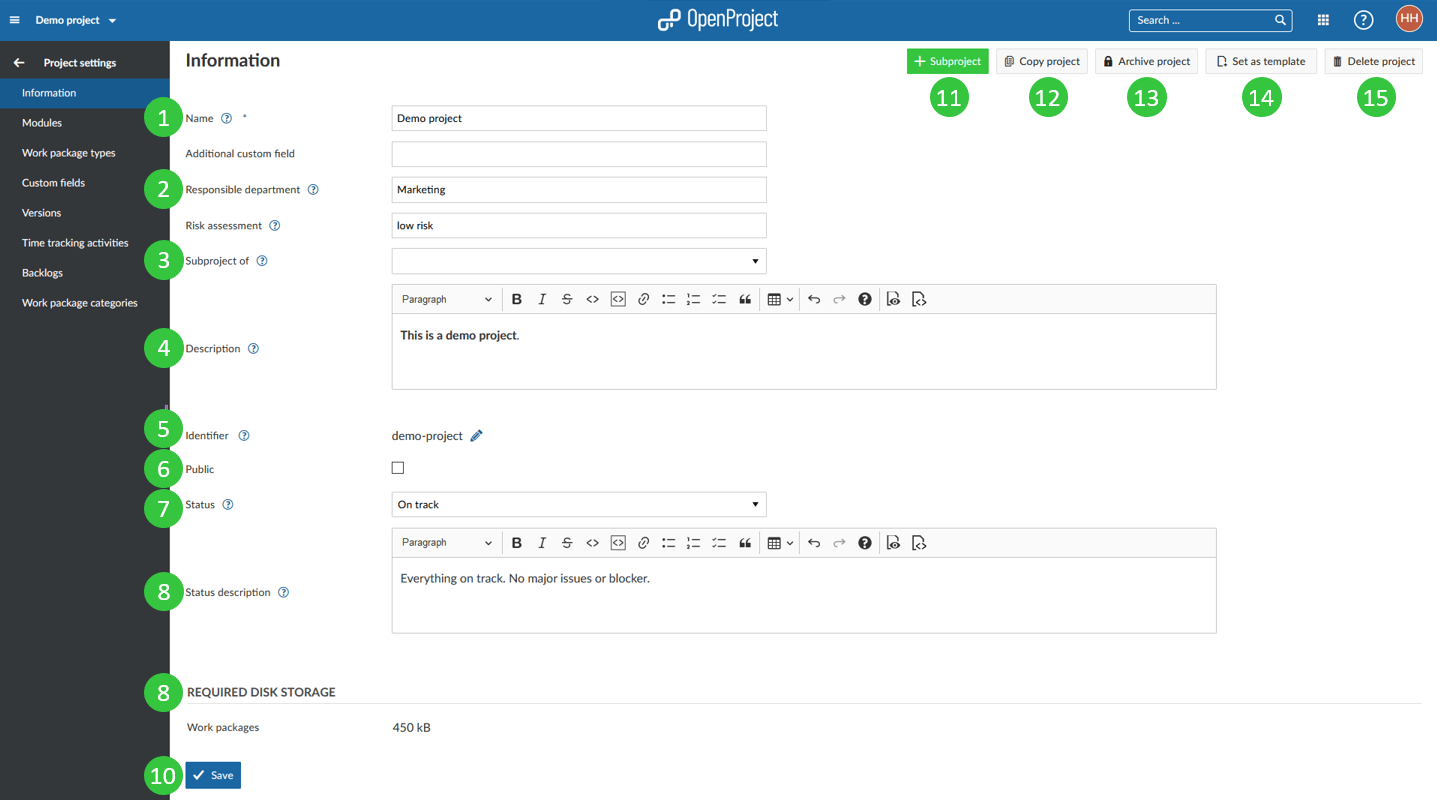Click the search magnifier icon
Viewport: 1437px width, 800px height.
pyautogui.click(x=1281, y=20)
